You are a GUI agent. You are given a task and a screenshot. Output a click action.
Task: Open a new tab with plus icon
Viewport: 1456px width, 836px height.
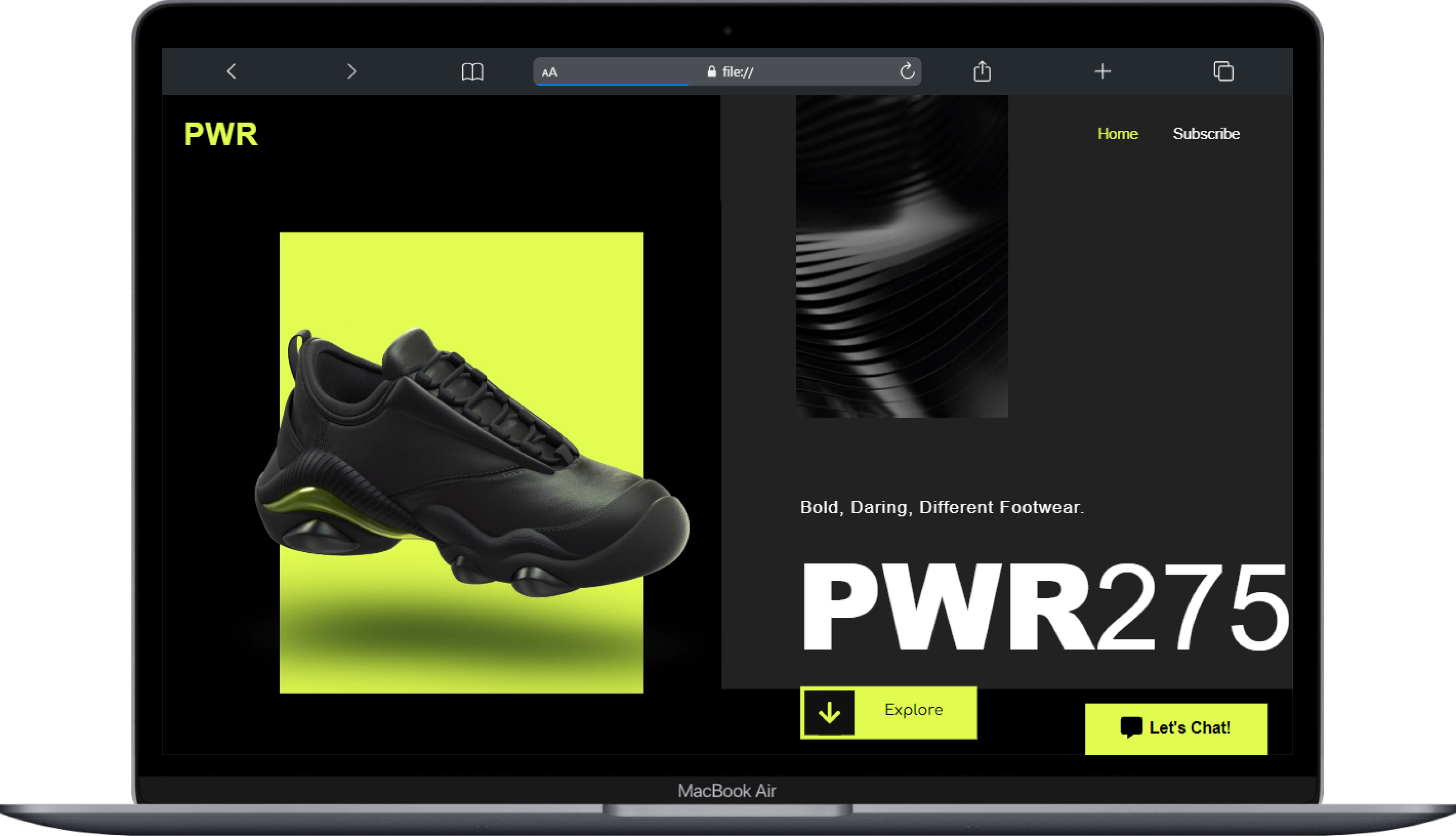pyautogui.click(x=1102, y=71)
